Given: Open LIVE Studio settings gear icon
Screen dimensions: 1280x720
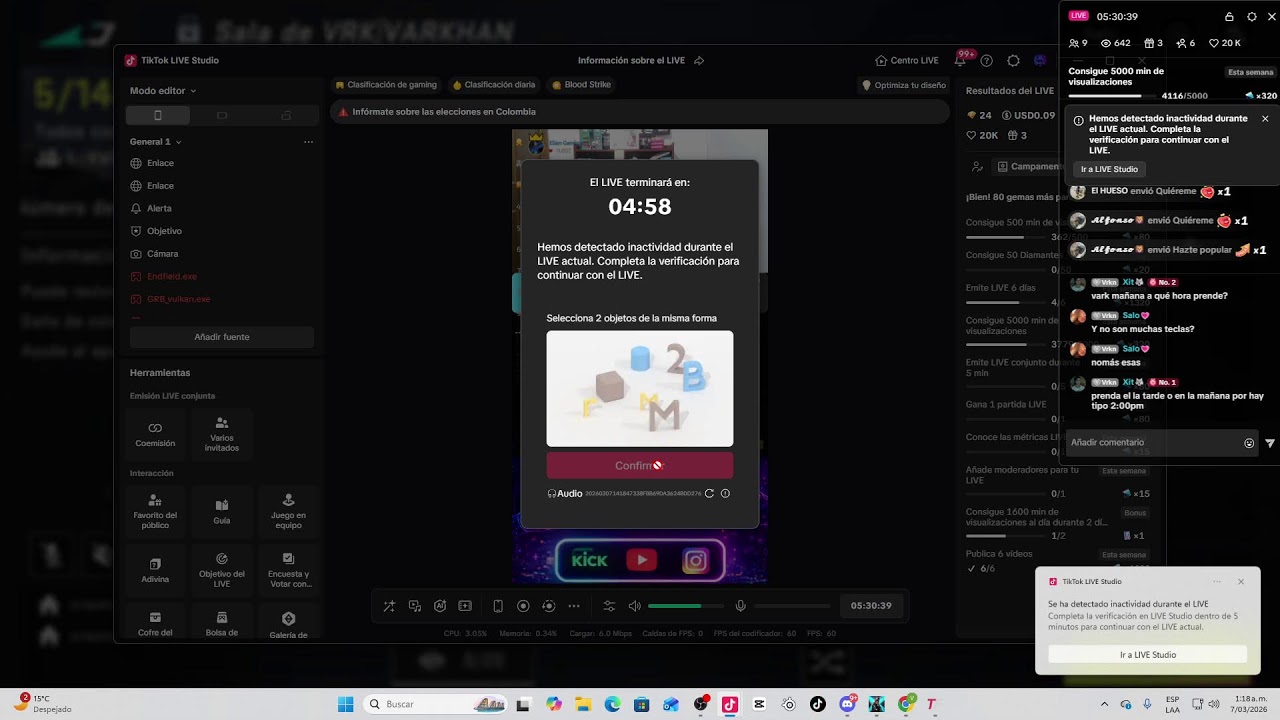Looking at the screenshot, I should click(1013, 60).
